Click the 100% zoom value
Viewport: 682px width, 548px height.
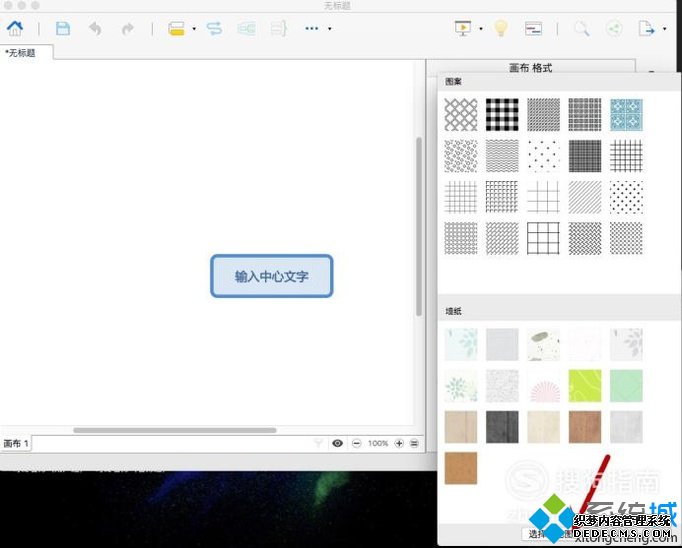tap(378, 443)
